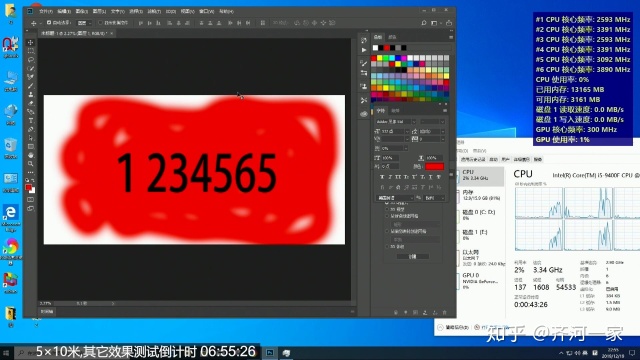
Task: Select the Eraser tool
Action: 31,103
